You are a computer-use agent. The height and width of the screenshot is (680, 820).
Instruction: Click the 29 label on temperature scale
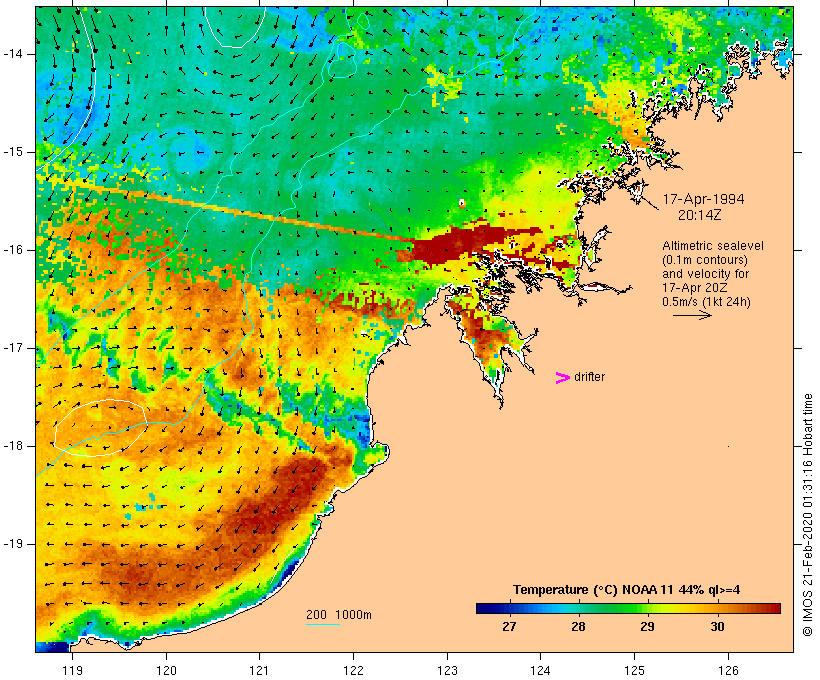pos(647,627)
